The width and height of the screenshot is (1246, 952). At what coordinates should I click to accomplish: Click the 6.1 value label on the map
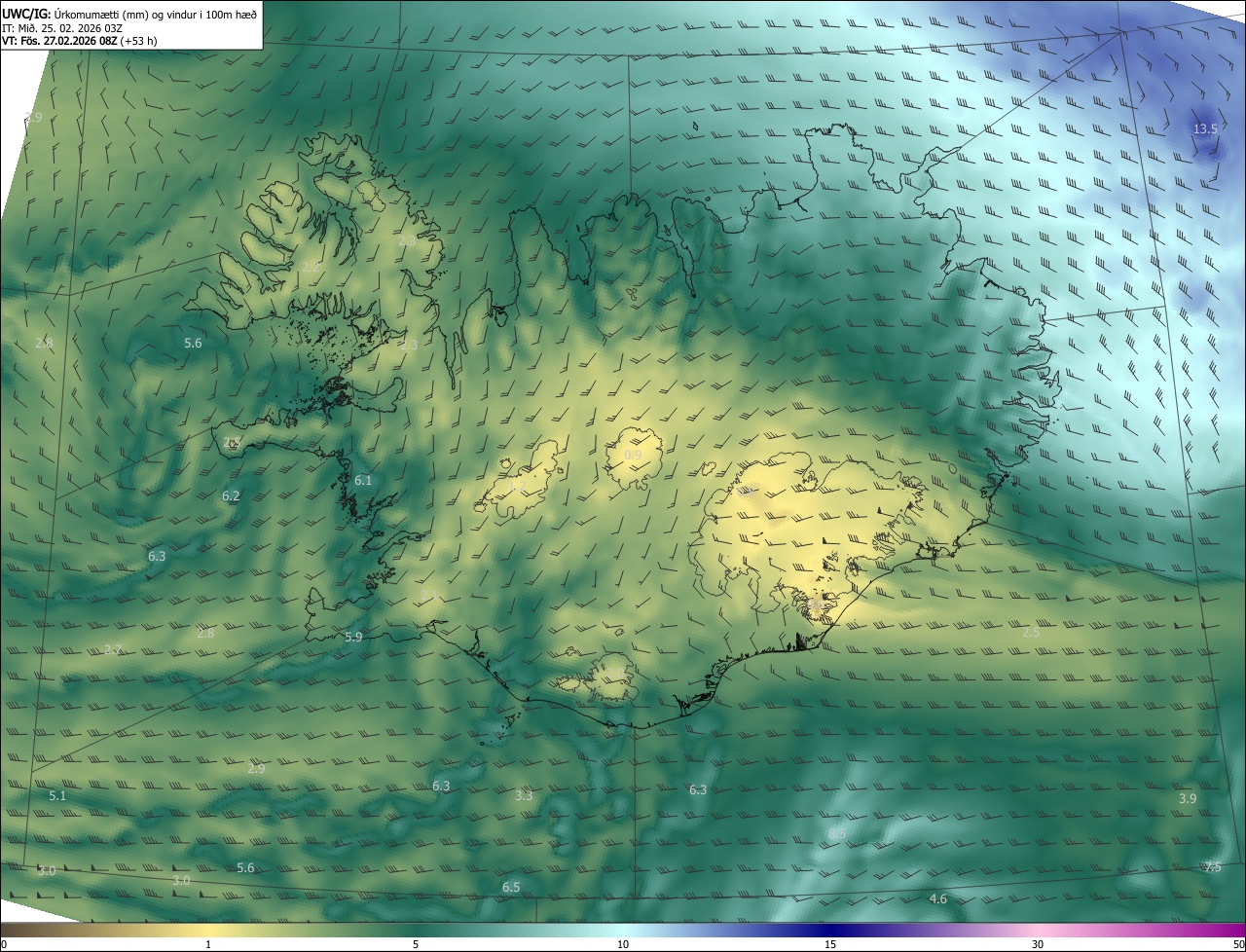click(x=363, y=480)
